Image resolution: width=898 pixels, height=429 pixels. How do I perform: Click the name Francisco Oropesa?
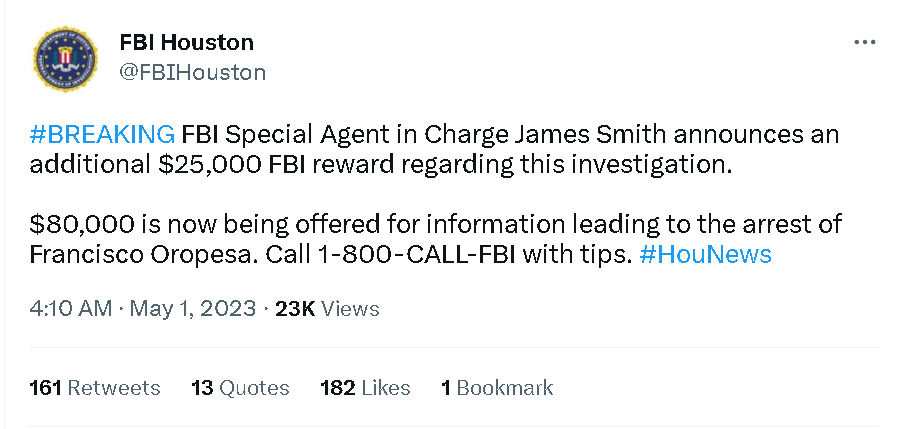tap(144, 254)
